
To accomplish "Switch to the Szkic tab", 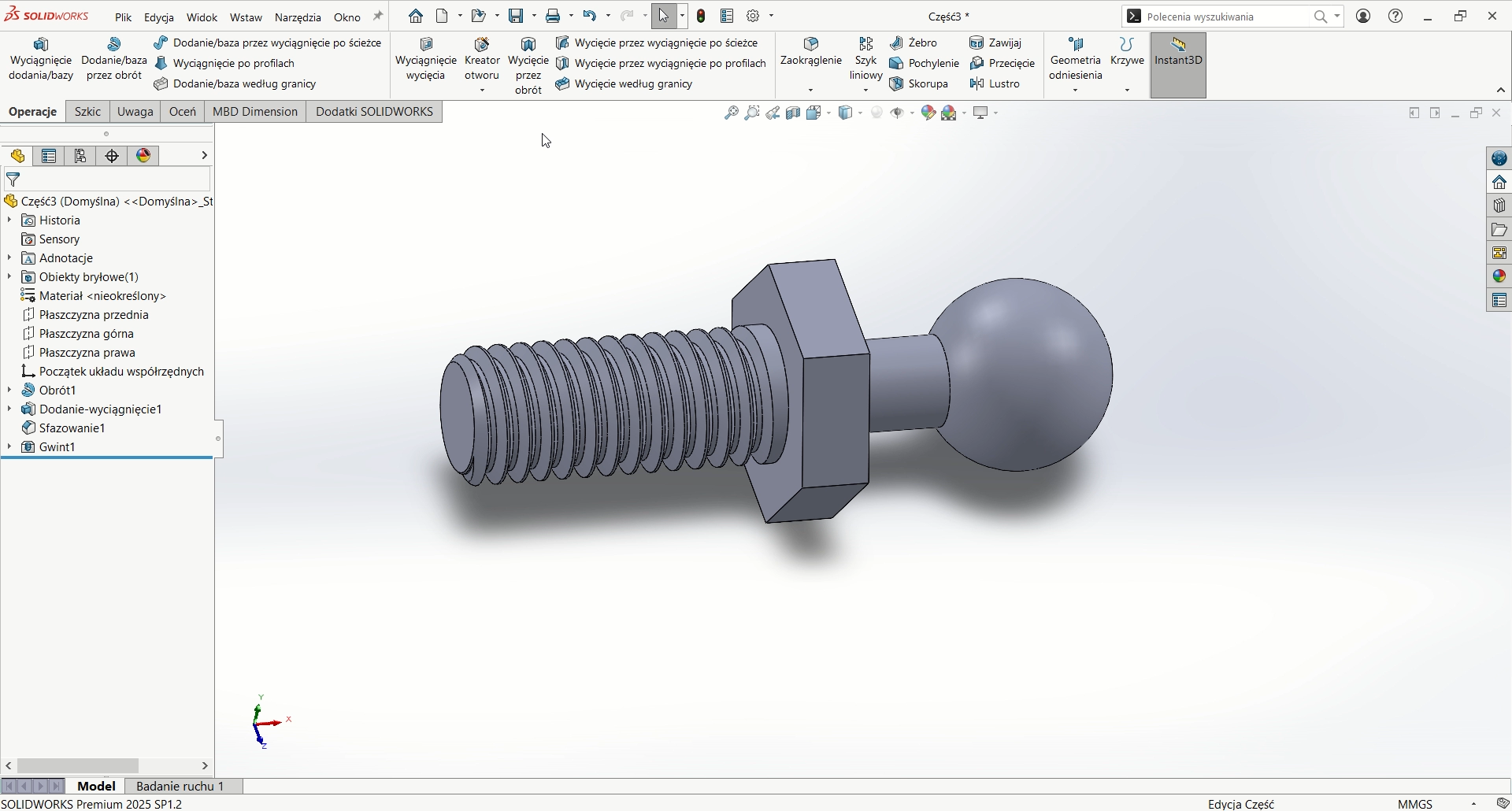I will click(87, 112).
